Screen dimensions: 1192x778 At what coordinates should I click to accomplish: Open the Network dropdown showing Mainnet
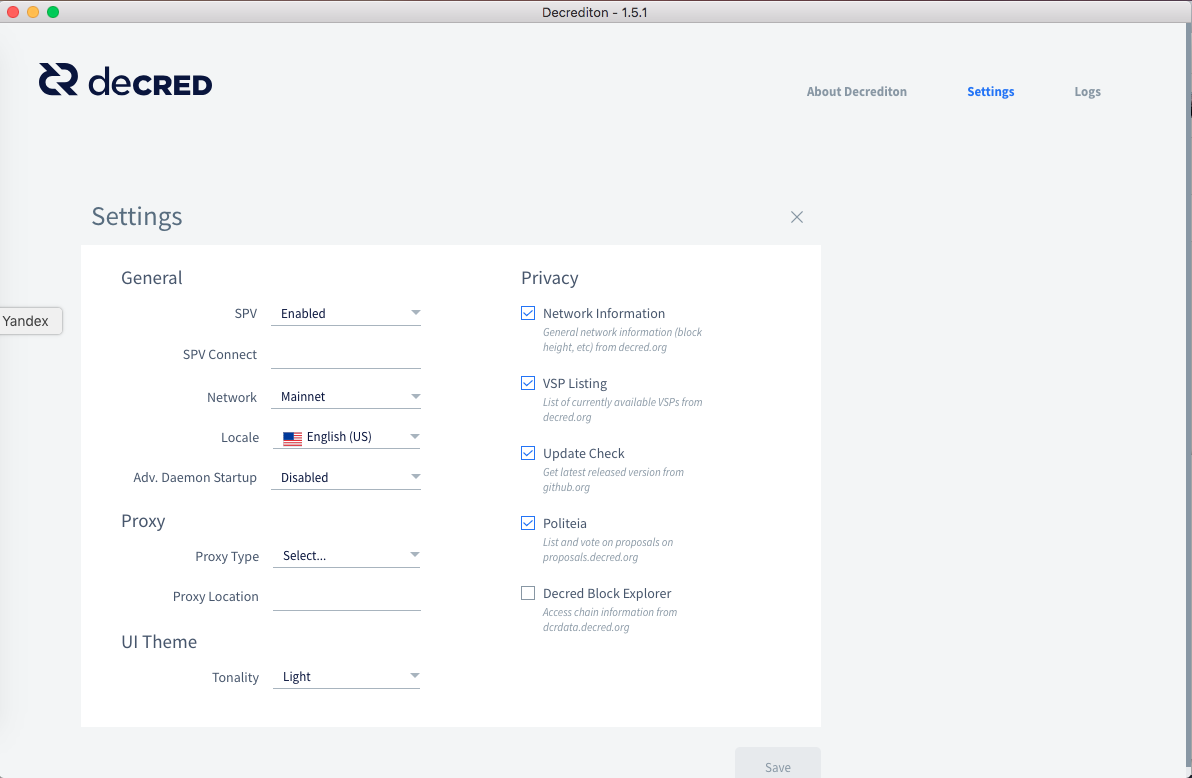346,396
